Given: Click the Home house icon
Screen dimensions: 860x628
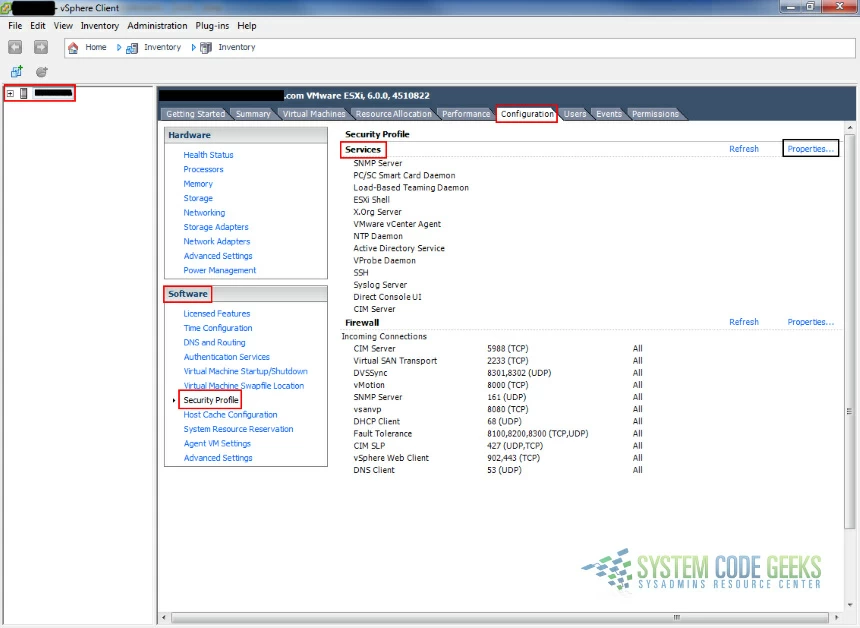Looking at the screenshot, I should (73, 48).
